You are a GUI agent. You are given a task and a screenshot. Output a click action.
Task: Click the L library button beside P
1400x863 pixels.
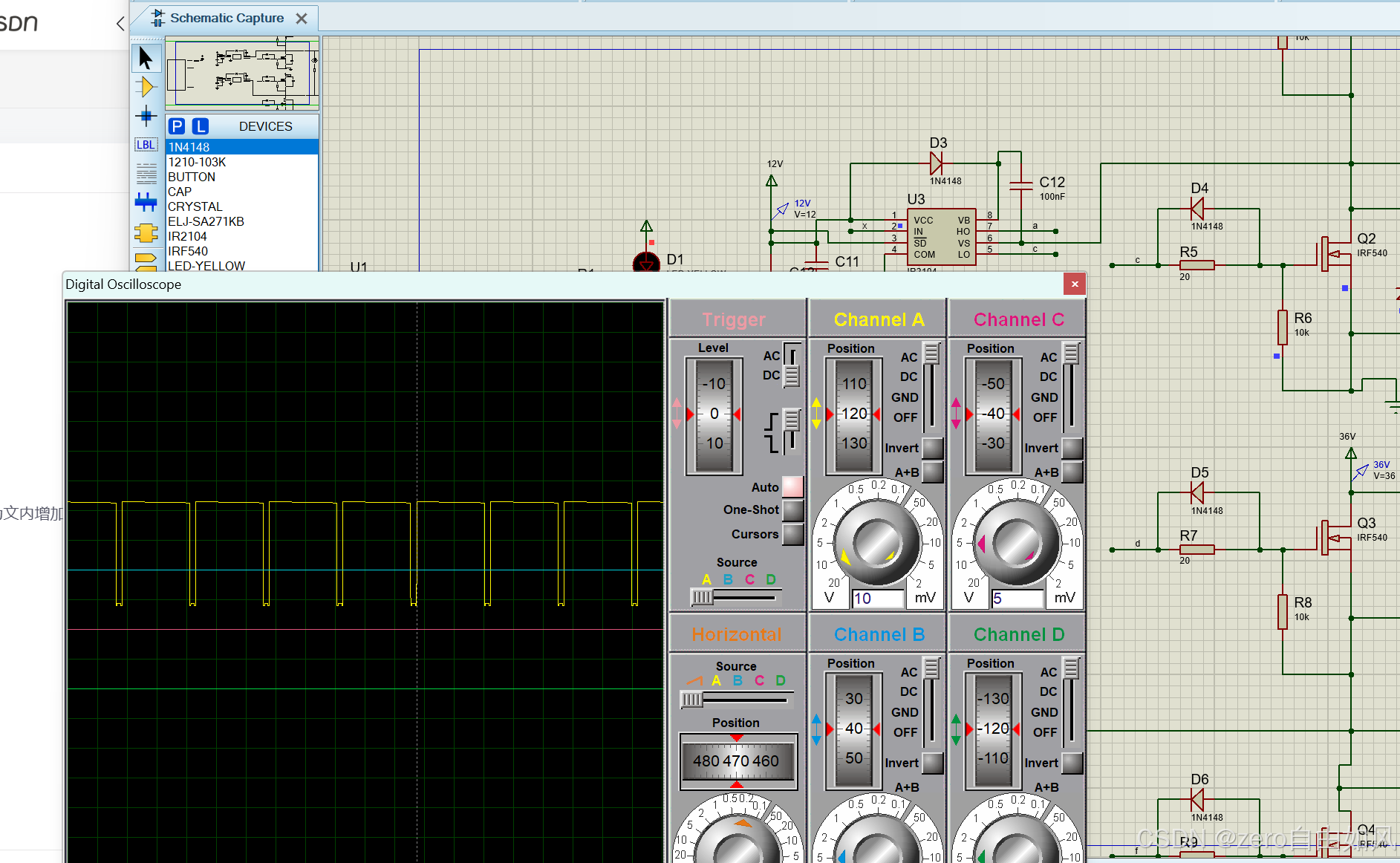pyautogui.click(x=200, y=126)
